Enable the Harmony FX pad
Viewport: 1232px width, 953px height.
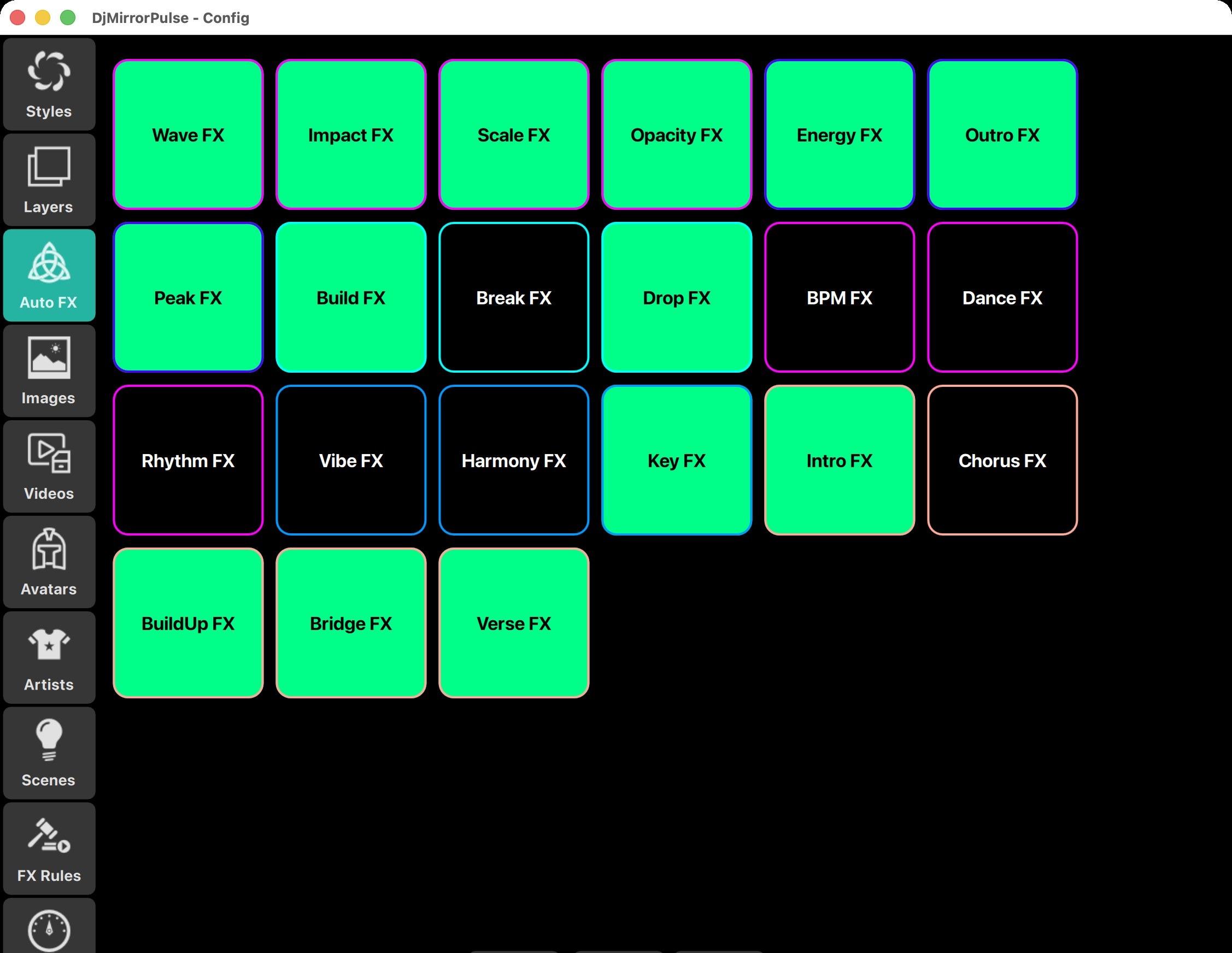click(x=514, y=460)
